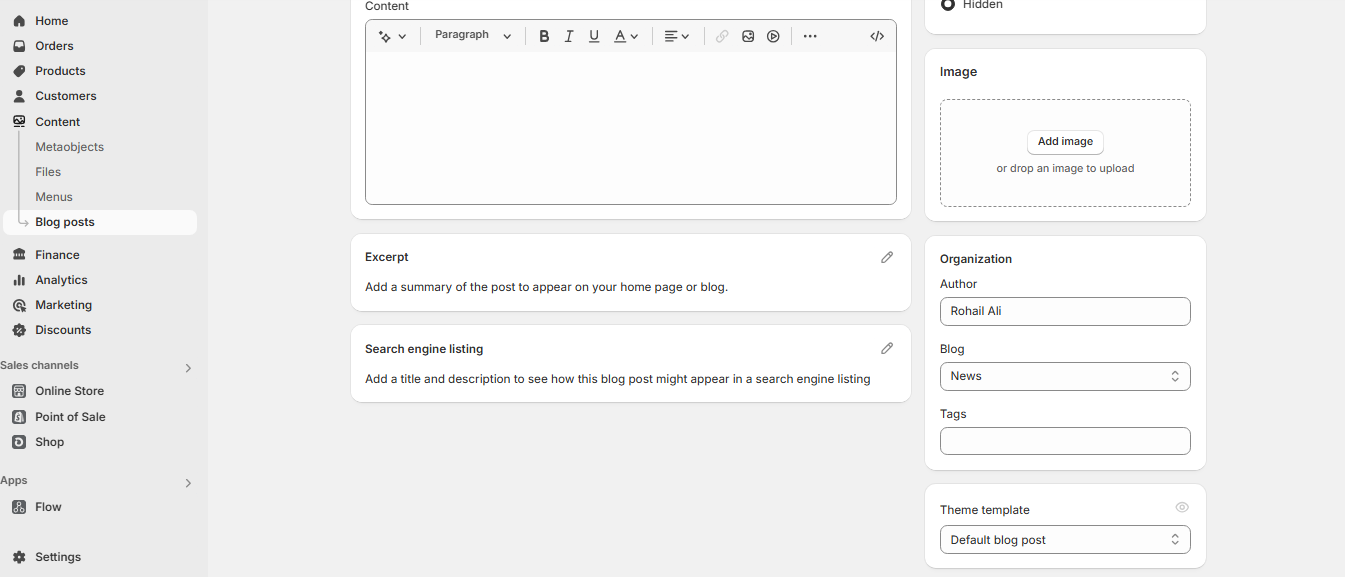Click the Excerpt summary description text
The image size is (1345, 577).
(x=546, y=287)
